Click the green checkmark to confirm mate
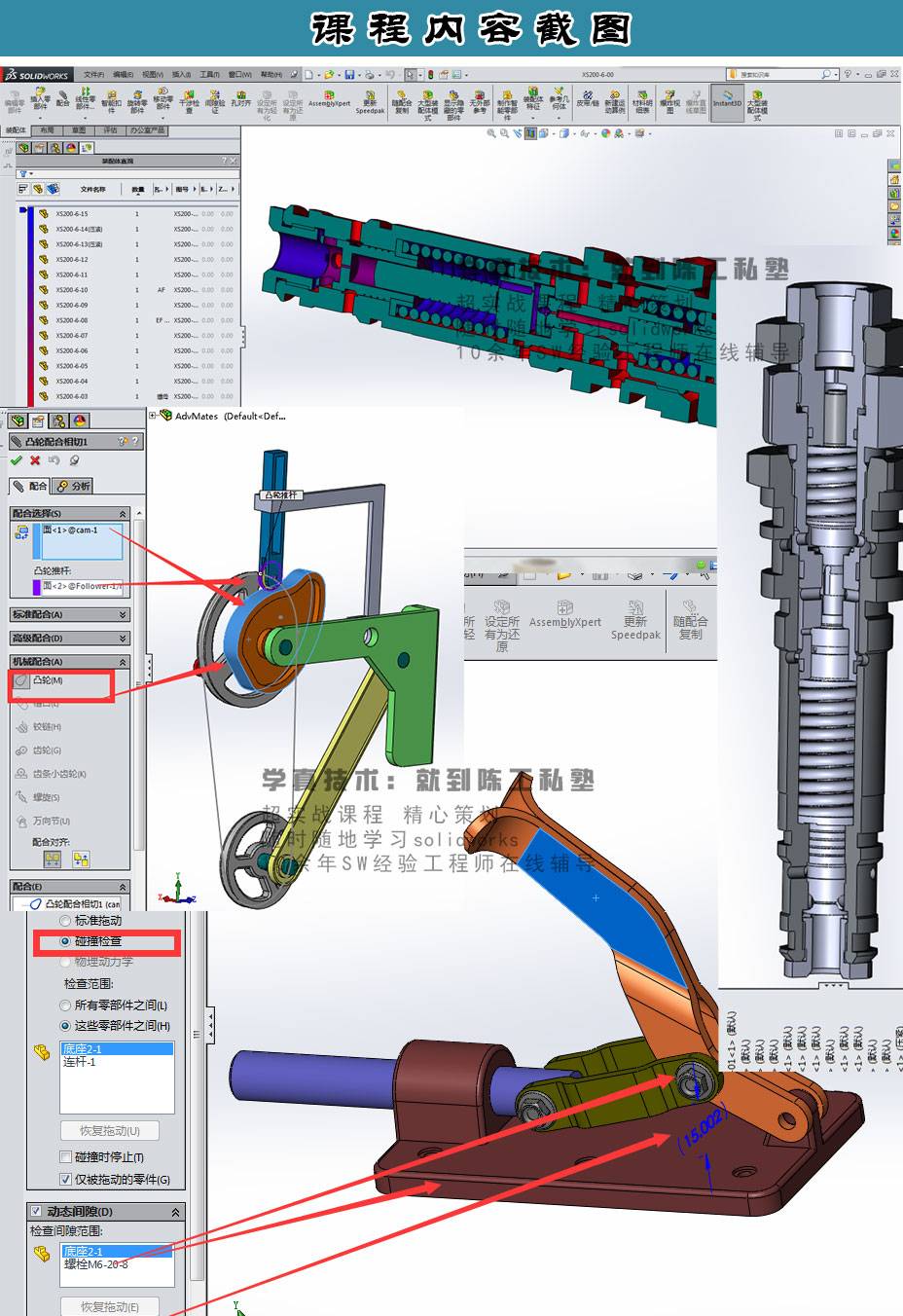The image size is (903, 1316). 17,460
